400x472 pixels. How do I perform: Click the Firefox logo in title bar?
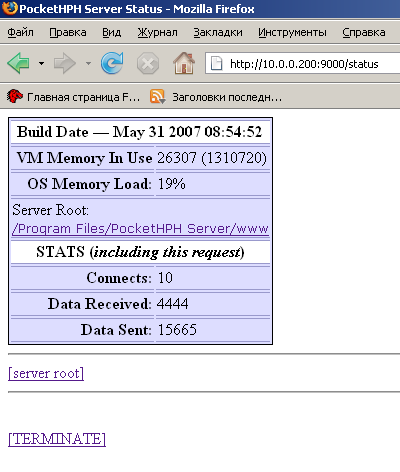(x=9, y=8)
